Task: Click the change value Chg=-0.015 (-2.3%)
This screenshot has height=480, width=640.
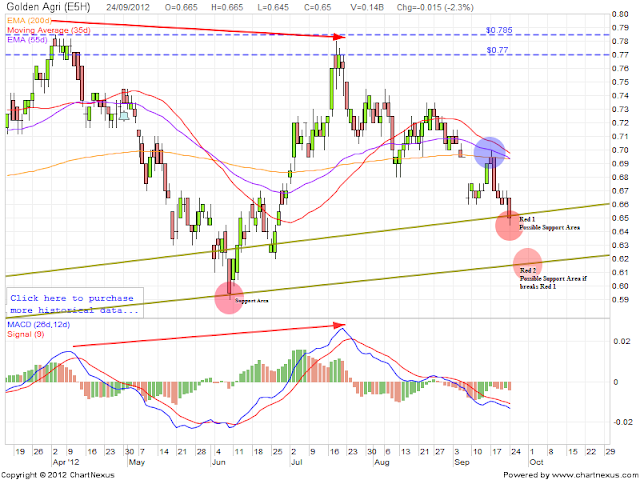Action: pos(435,7)
